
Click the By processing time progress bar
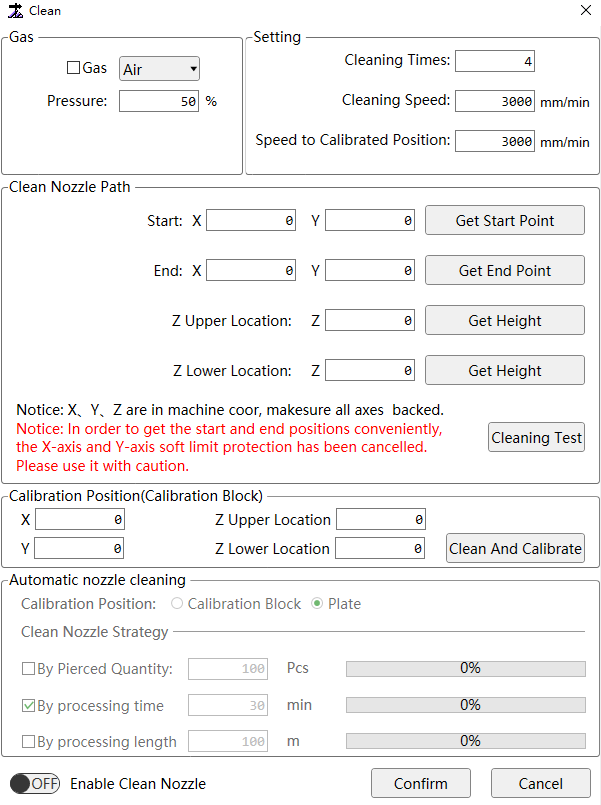[x=466, y=705]
